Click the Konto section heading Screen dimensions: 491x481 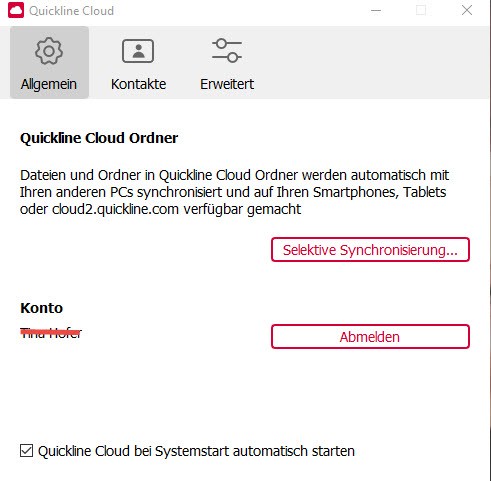coord(41,308)
